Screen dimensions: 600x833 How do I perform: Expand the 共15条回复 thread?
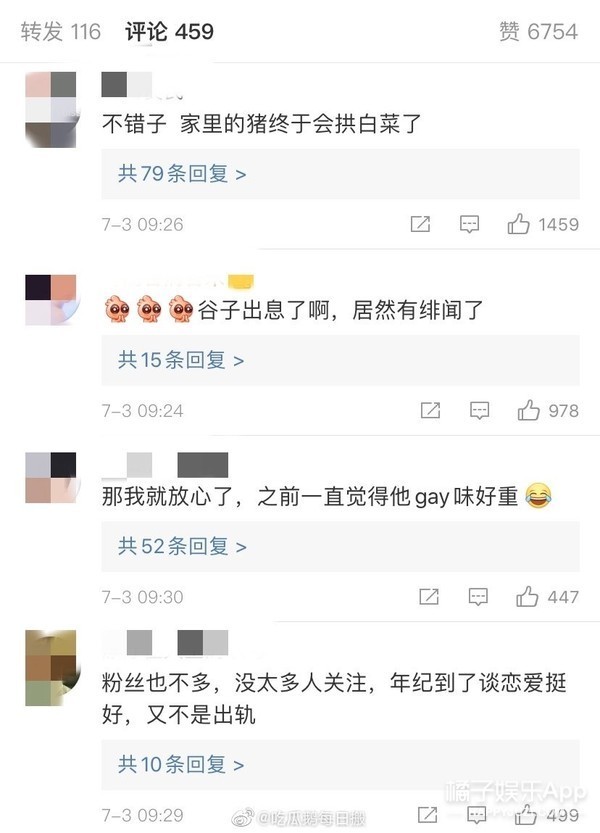[340, 360]
